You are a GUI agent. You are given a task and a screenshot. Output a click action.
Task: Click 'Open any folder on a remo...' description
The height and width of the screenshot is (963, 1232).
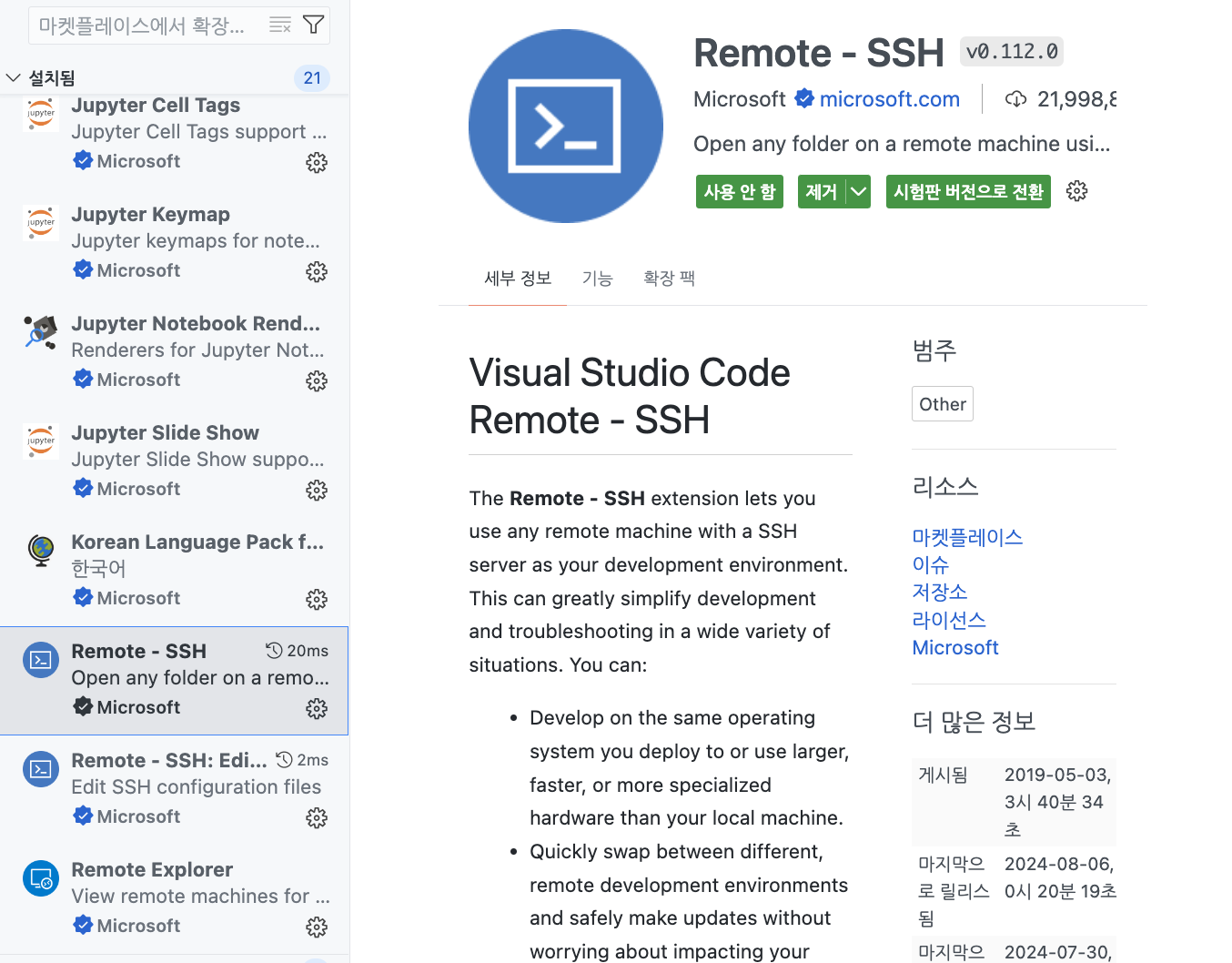point(200,678)
